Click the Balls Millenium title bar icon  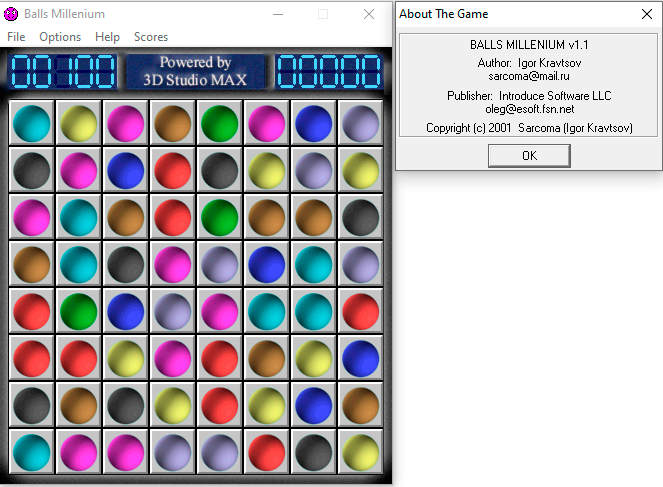coord(11,14)
